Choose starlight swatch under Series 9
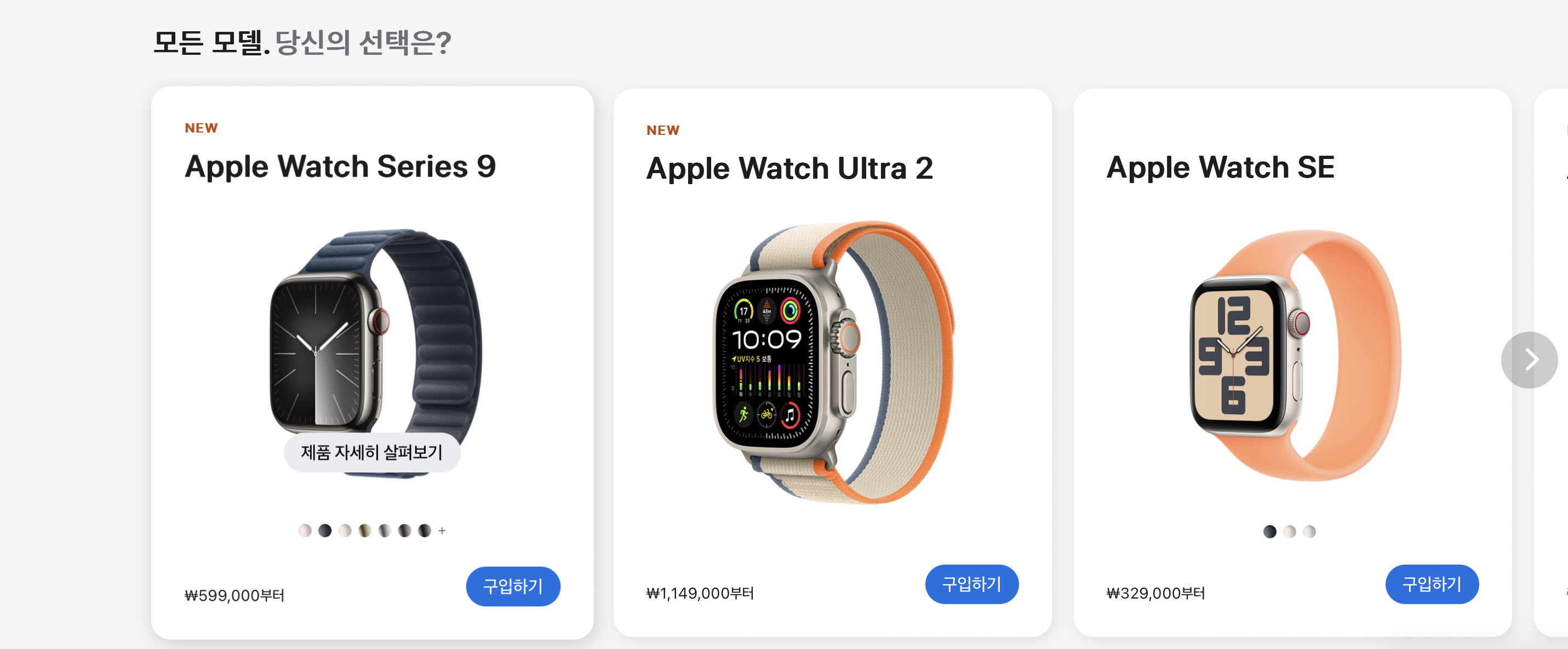Screen dimensions: 1568x649 pos(345,531)
